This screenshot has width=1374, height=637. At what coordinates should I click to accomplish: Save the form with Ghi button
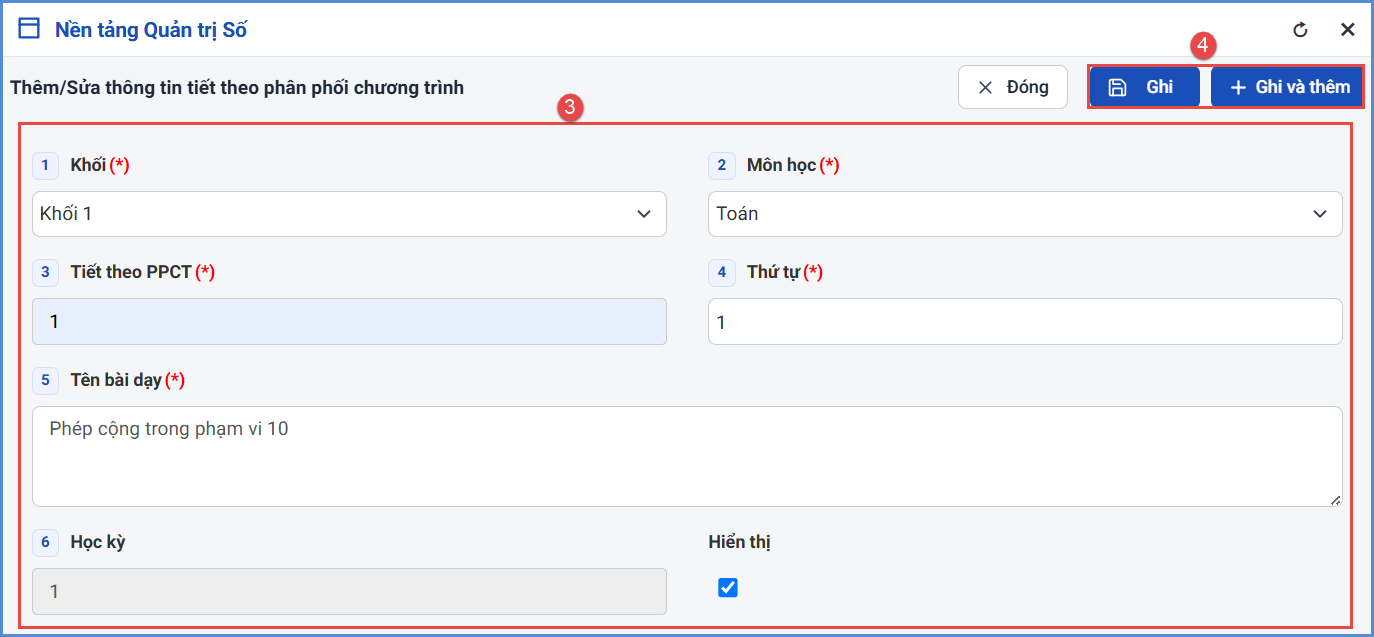(x=1145, y=87)
